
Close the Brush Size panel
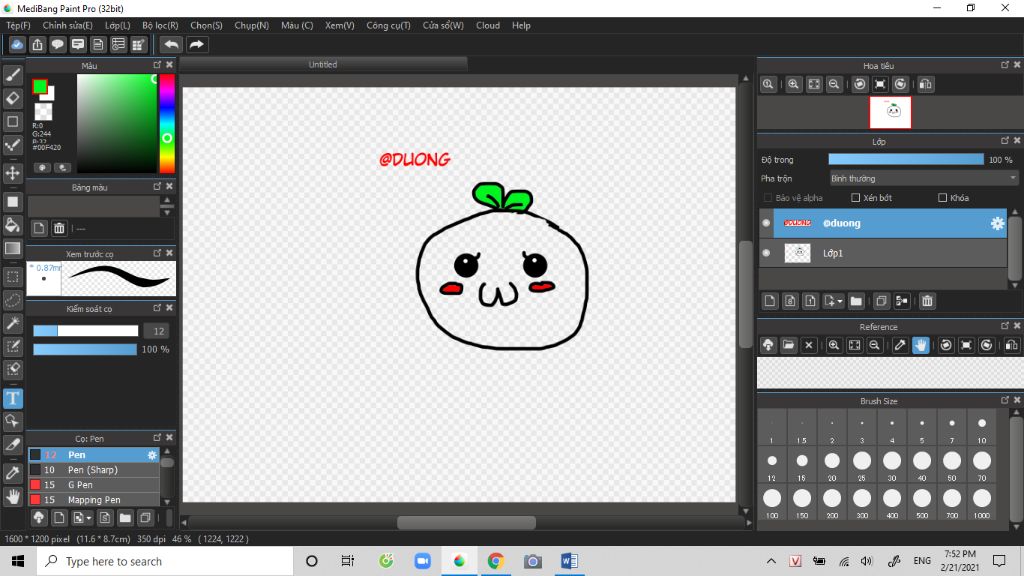pos(1017,400)
